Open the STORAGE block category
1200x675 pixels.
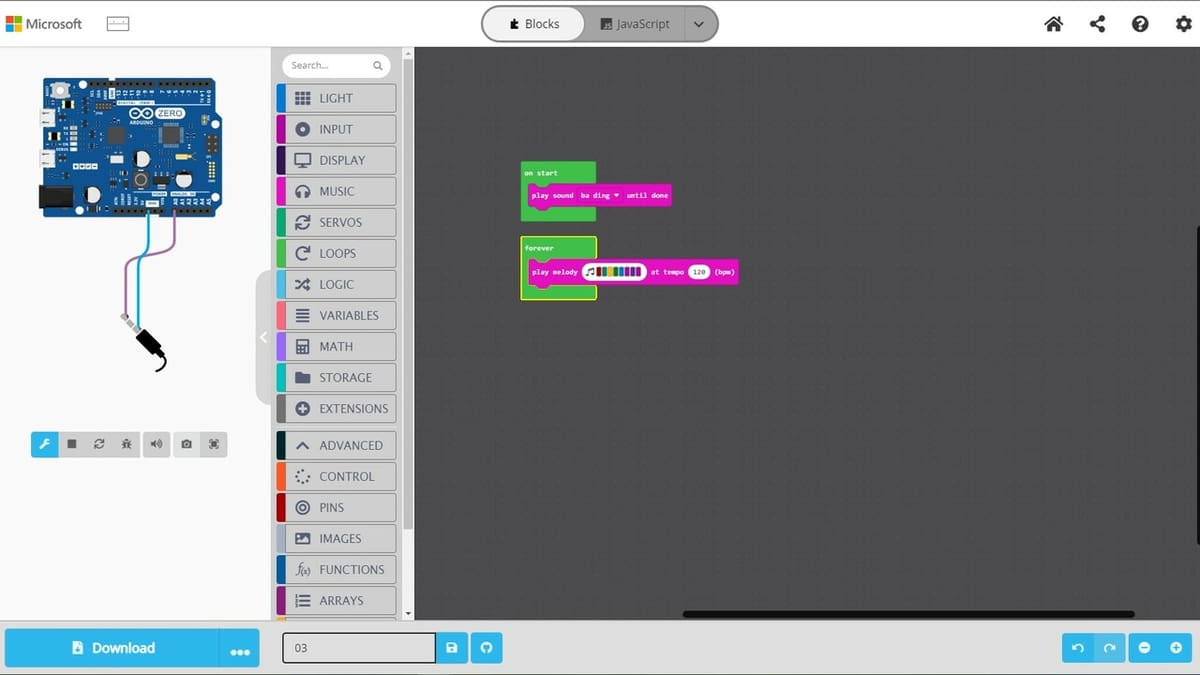pyautogui.click(x=336, y=377)
